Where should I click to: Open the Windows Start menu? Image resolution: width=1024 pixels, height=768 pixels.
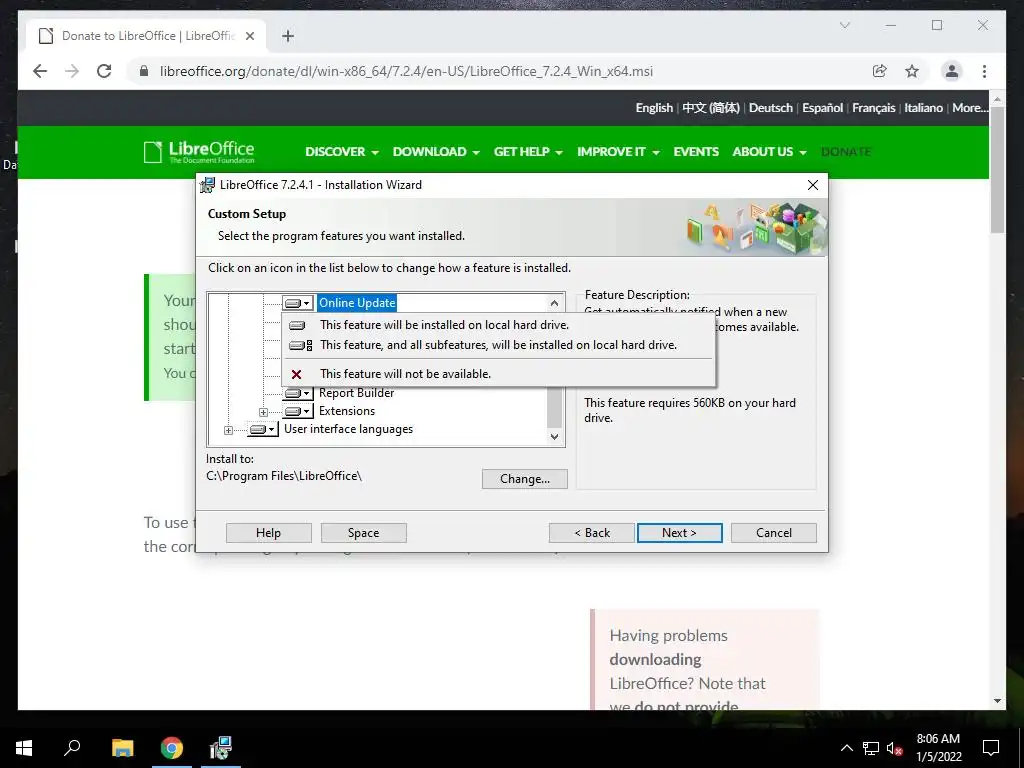(24, 748)
